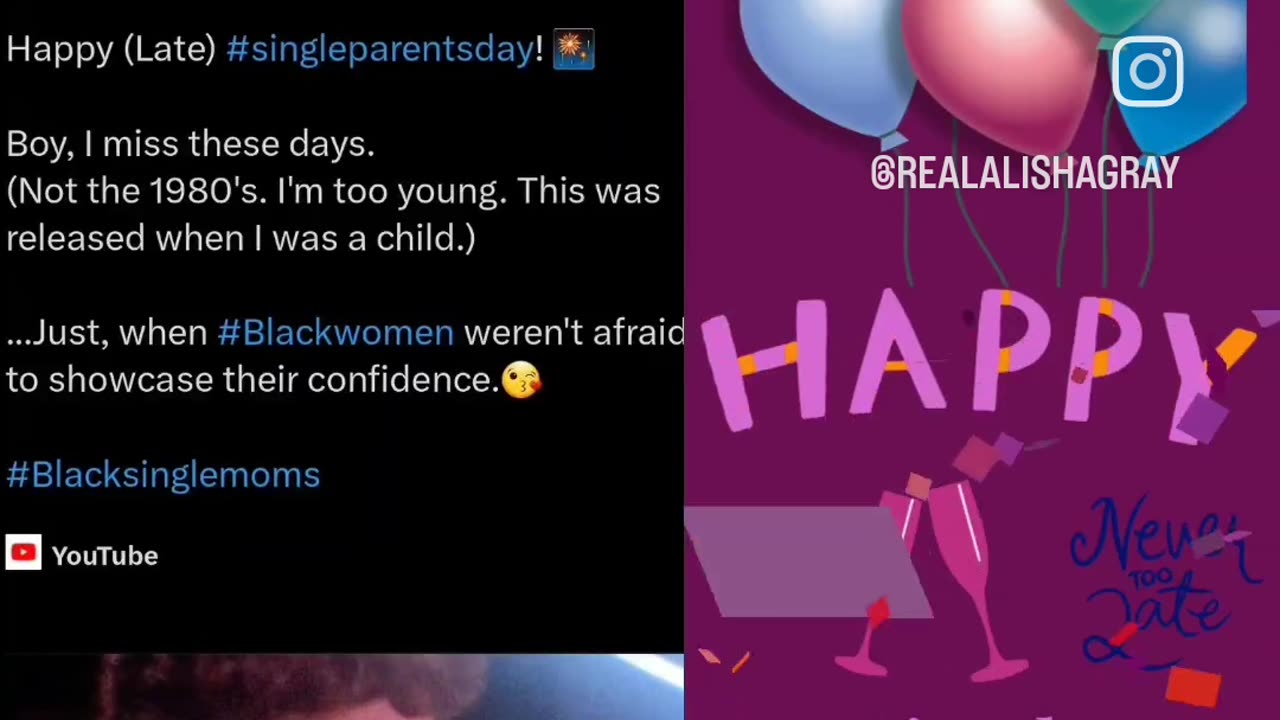Click the blue 'Never too Late' script
This screenshot has height=720, width=1280.
click(x=1160, y=580)
